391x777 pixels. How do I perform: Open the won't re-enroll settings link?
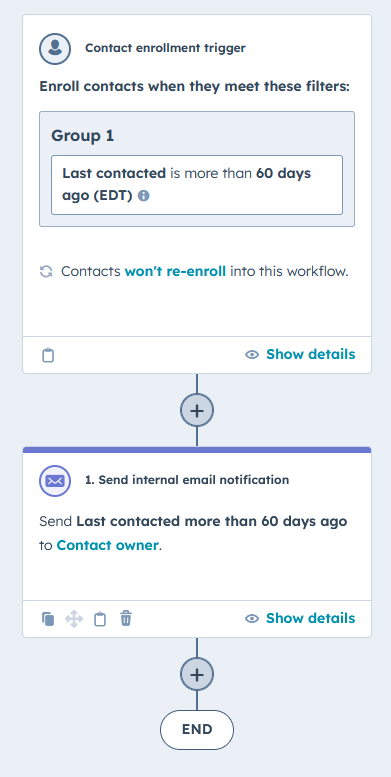175,272
